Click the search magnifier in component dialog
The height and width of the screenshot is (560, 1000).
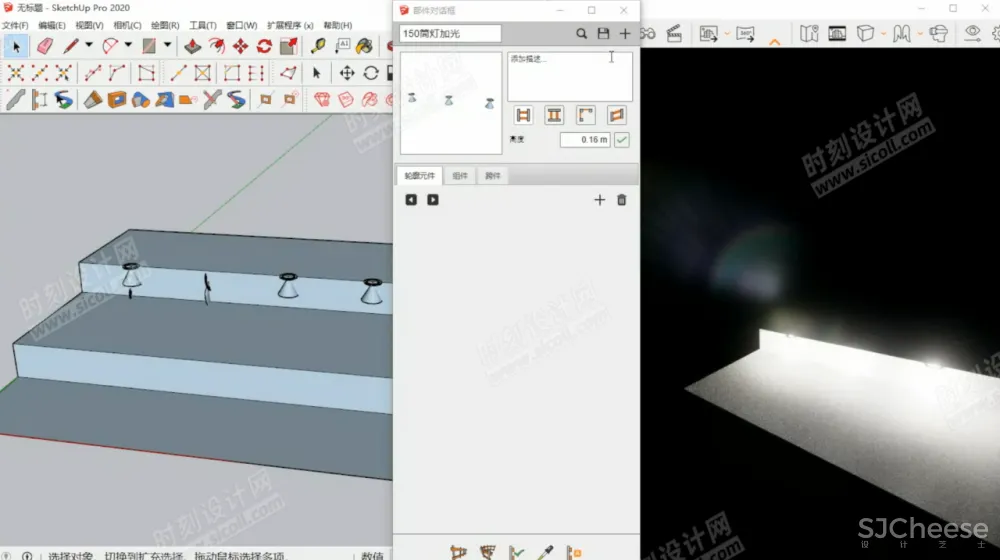click(581, 34)
